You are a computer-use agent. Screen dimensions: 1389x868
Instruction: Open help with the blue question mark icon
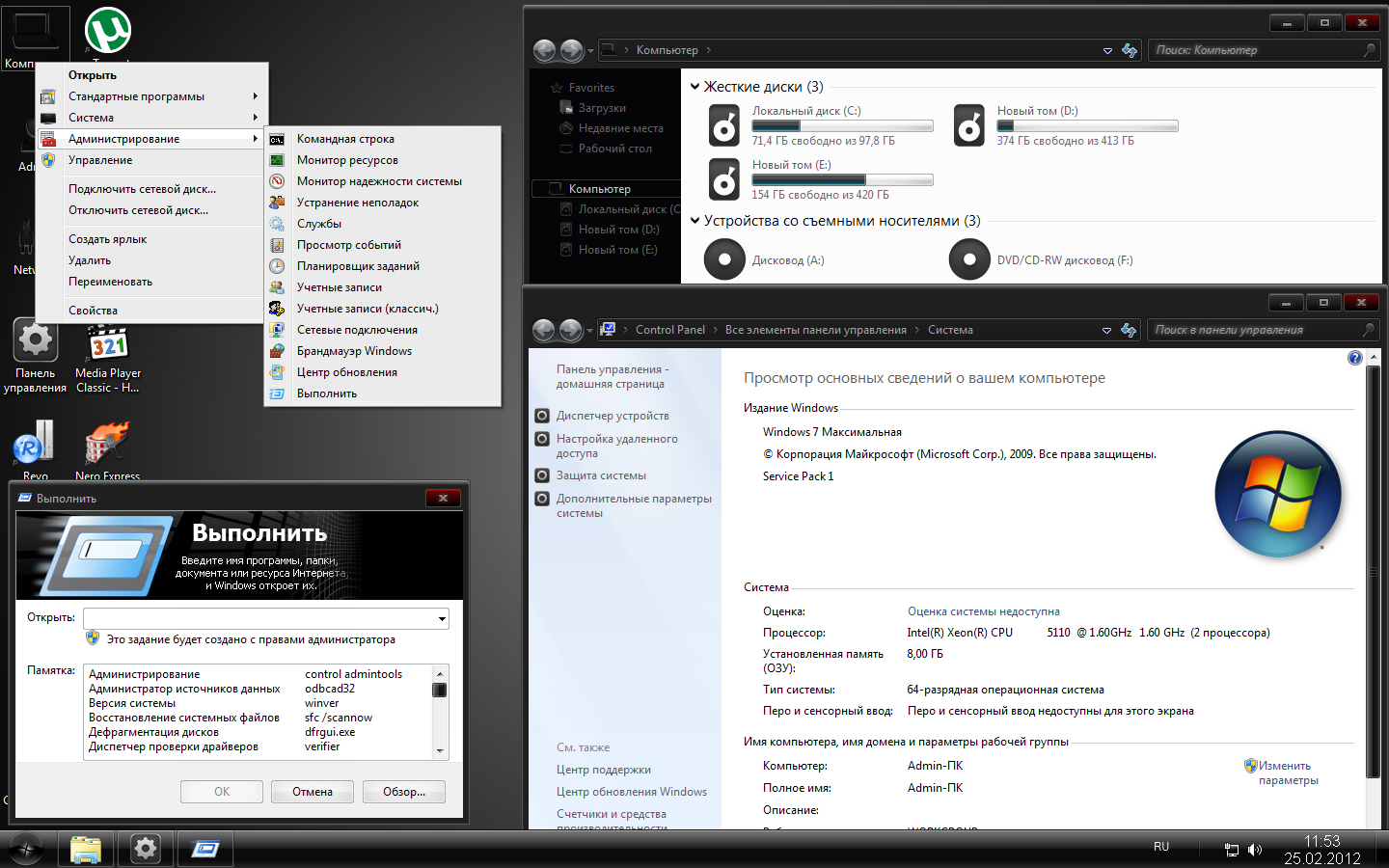[x=1355, y=358]
